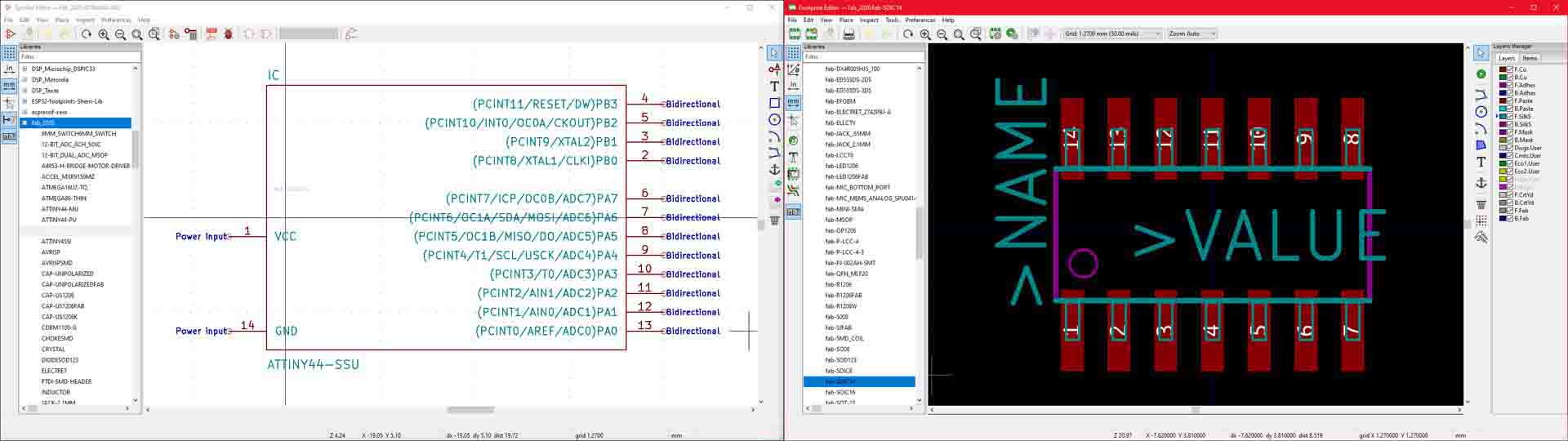1568x441 pixels.
Task: Open Help menu in Footprint Editor
Action: (948, 20)
